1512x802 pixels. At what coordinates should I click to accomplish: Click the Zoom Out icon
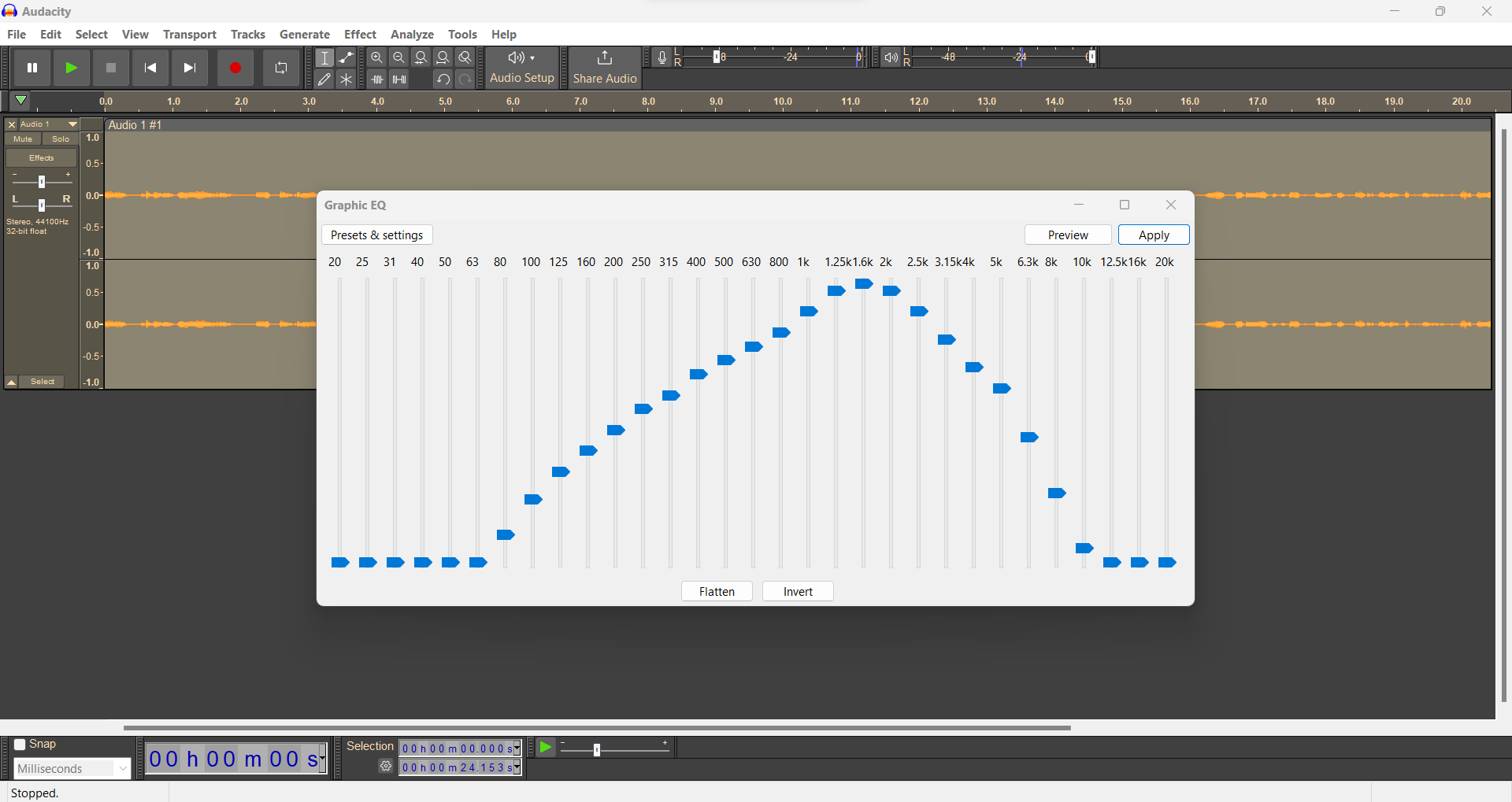[x=399, y=57]
